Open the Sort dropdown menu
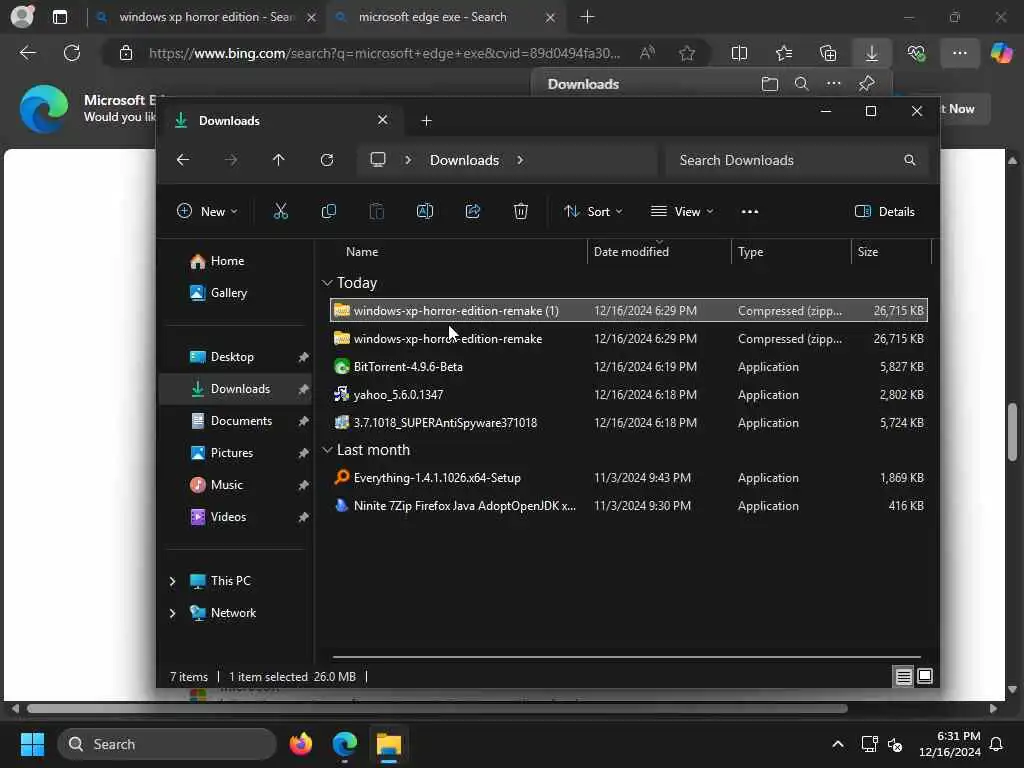The image size is (1024, 768). click(594, 212)
